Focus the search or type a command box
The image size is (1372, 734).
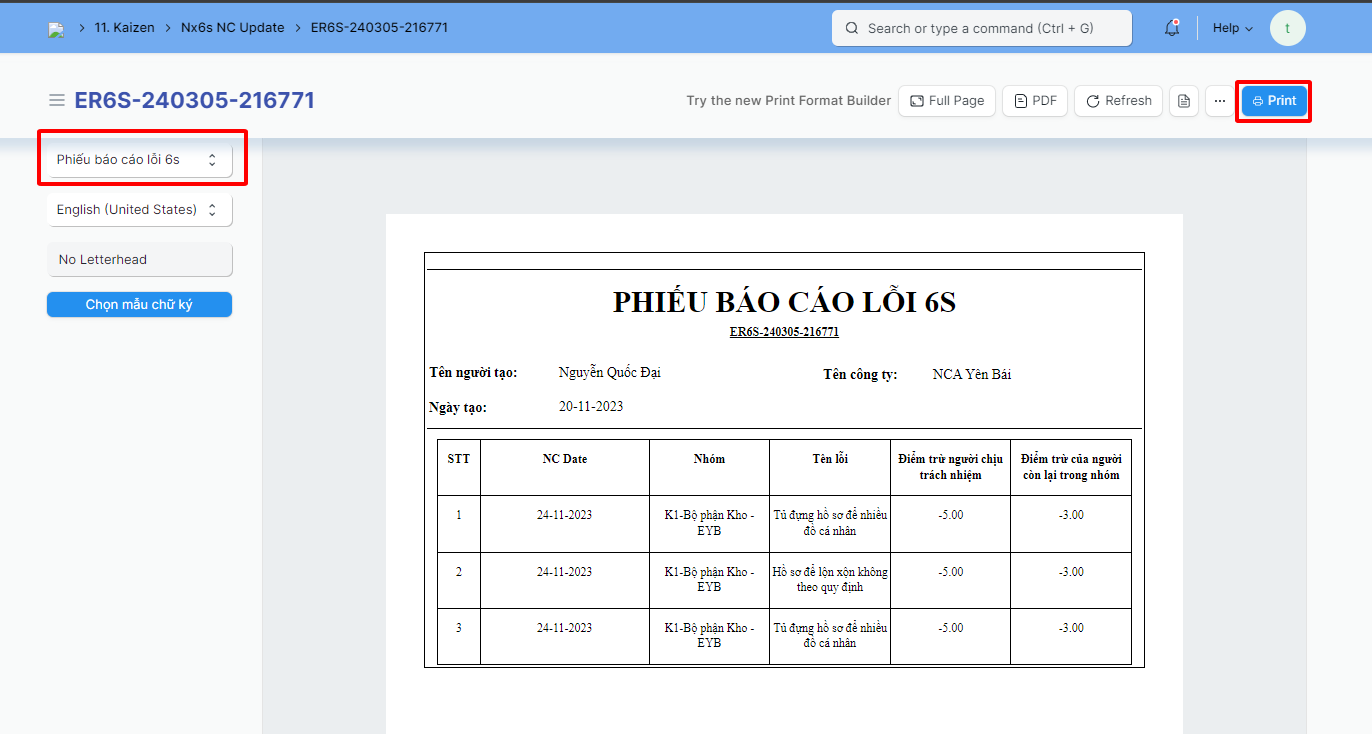[990, 29]
